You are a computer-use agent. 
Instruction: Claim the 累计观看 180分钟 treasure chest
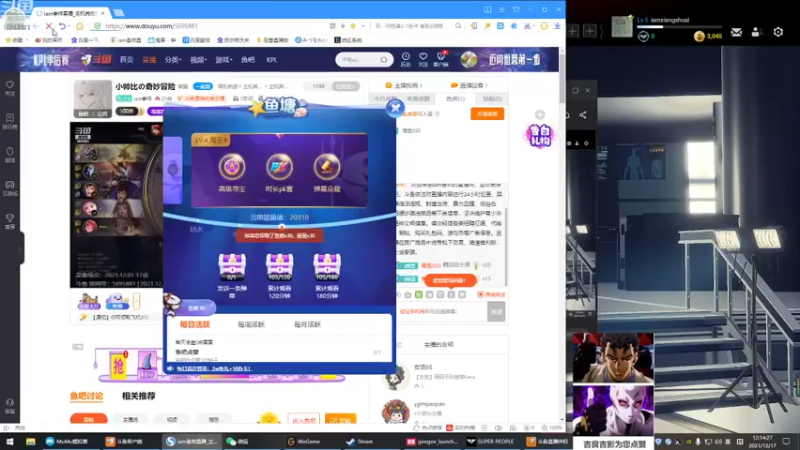point(327,266)
